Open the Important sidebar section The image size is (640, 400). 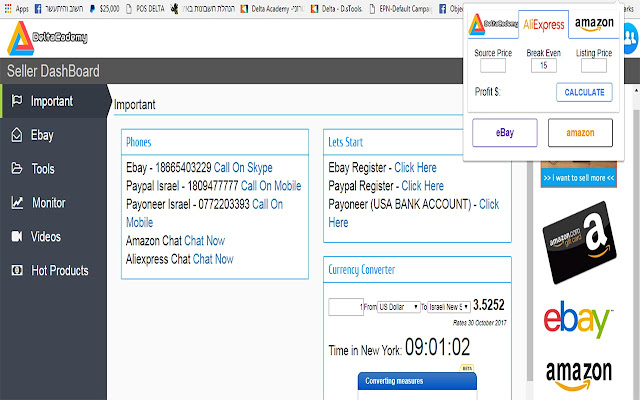(x=53, y=101)
